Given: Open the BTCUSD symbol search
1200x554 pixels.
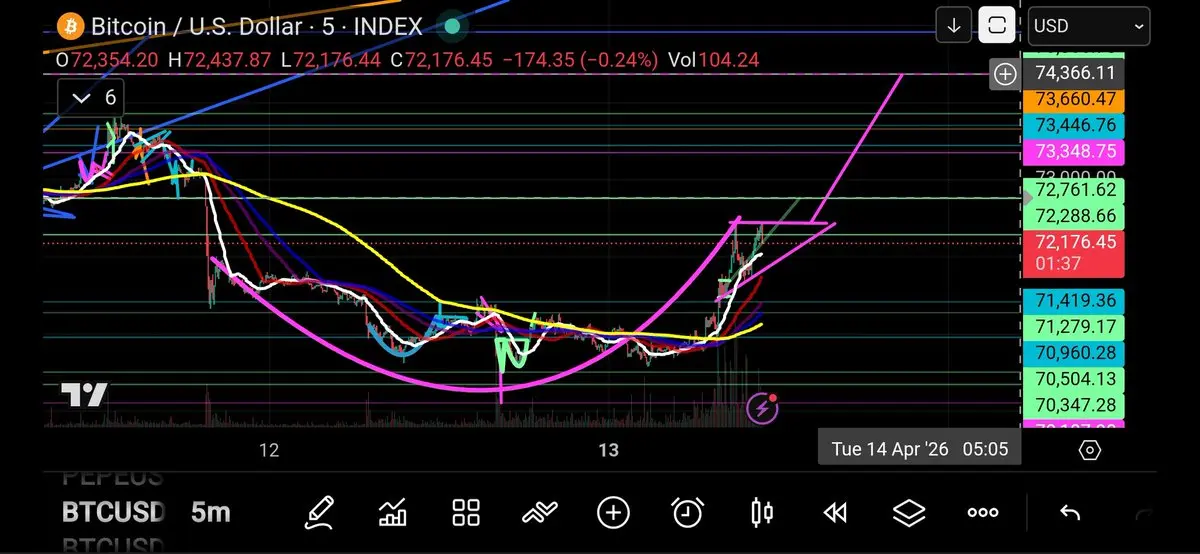Looking at the screenshot, I should (113, 513).
